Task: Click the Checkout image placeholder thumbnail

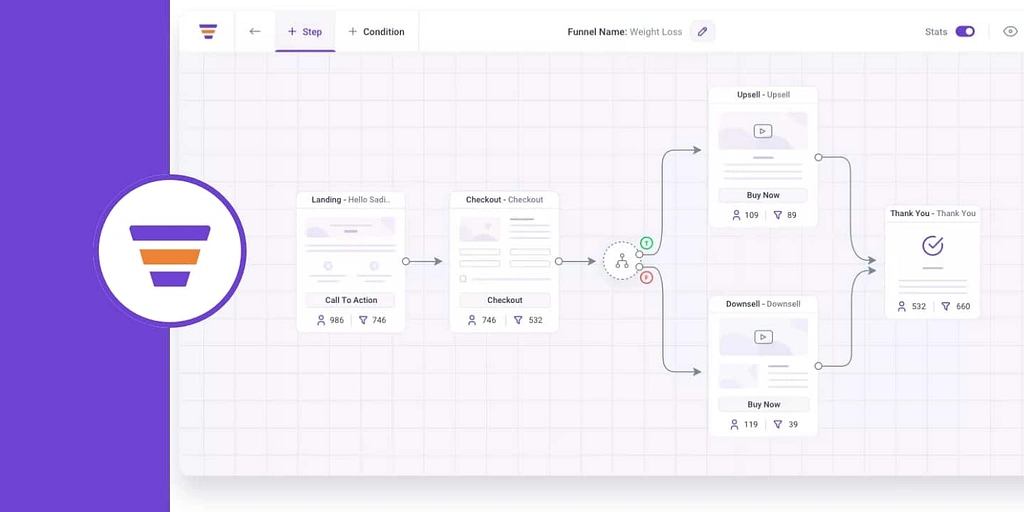Action: 480,229
